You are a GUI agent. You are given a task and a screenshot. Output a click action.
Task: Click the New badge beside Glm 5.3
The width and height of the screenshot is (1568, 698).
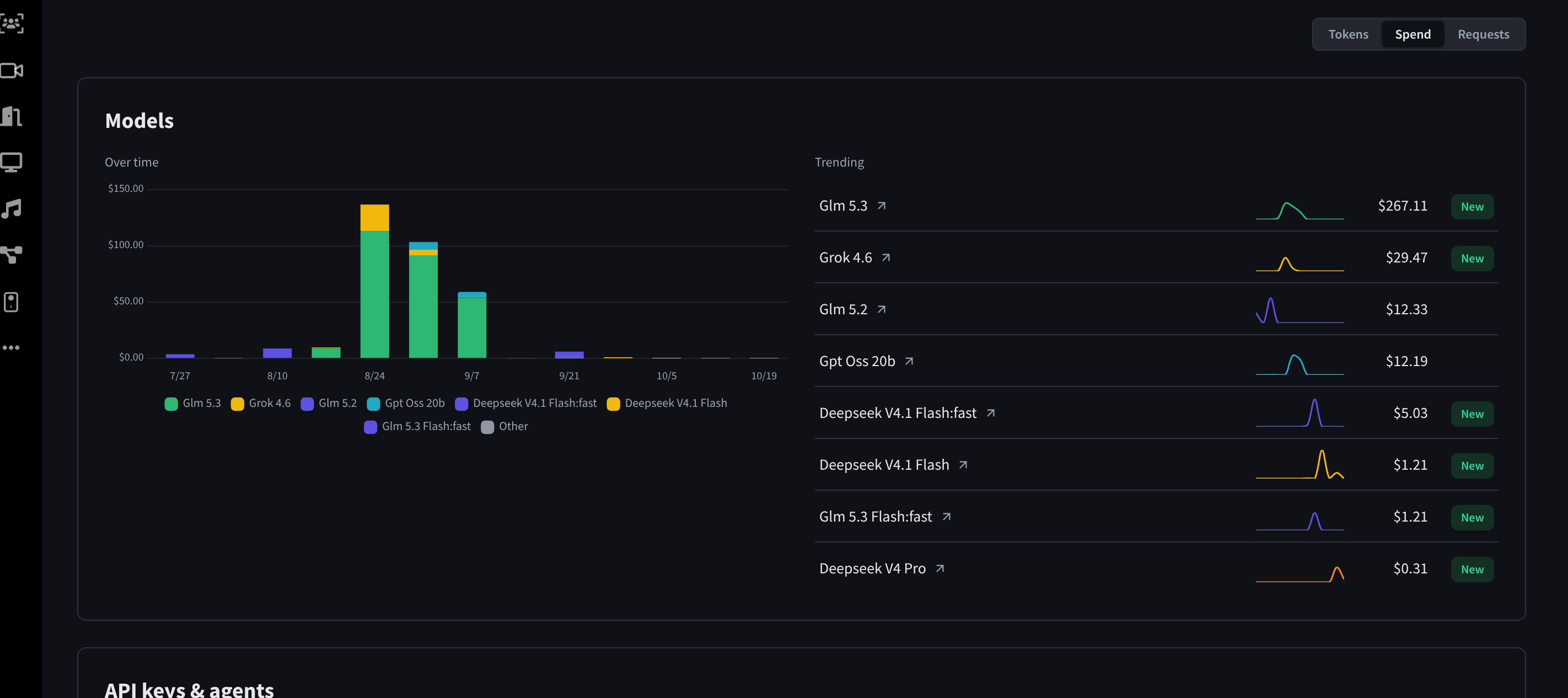(1472, 206)
